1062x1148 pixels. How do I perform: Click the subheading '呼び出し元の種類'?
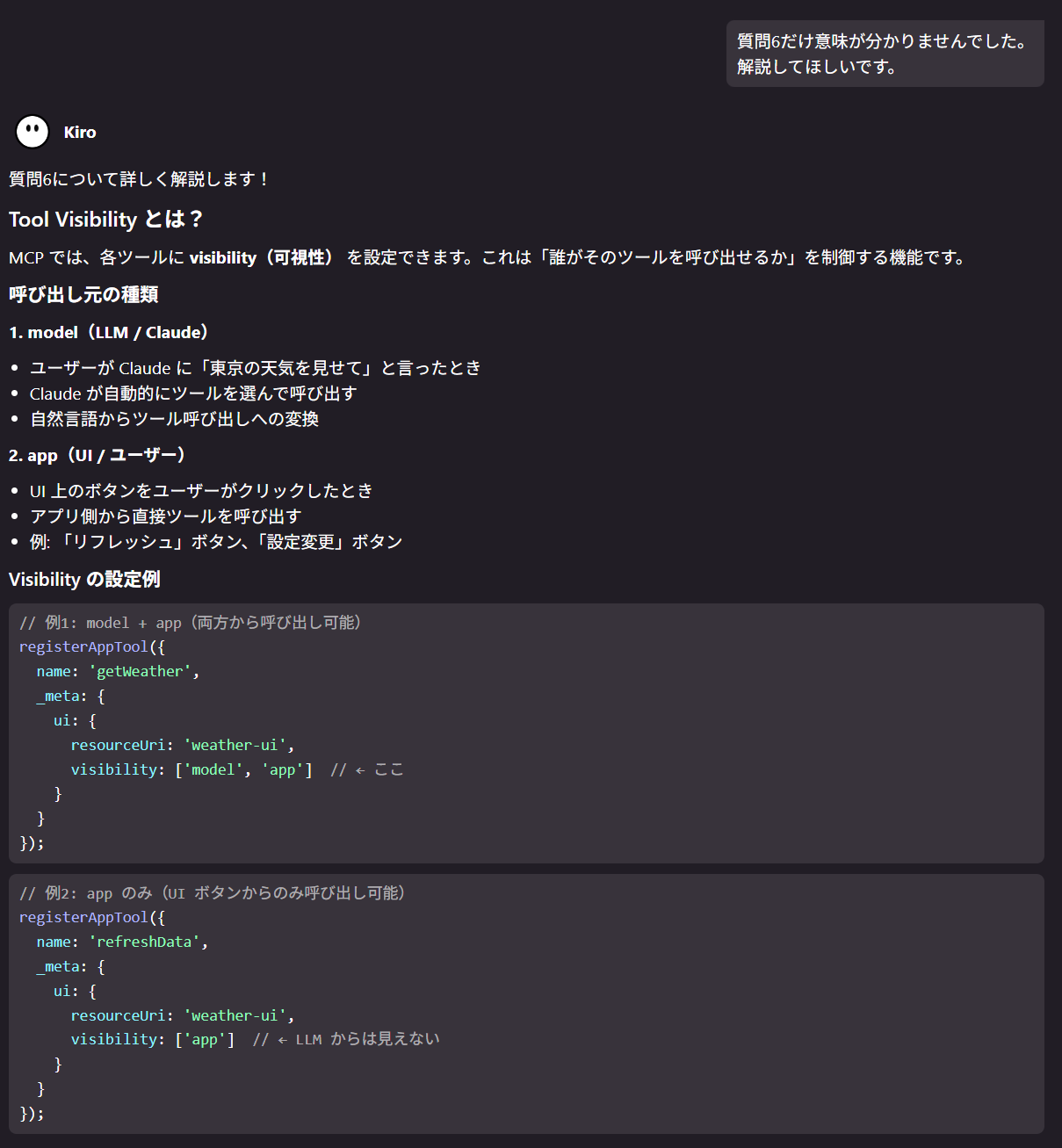(83, 295)
